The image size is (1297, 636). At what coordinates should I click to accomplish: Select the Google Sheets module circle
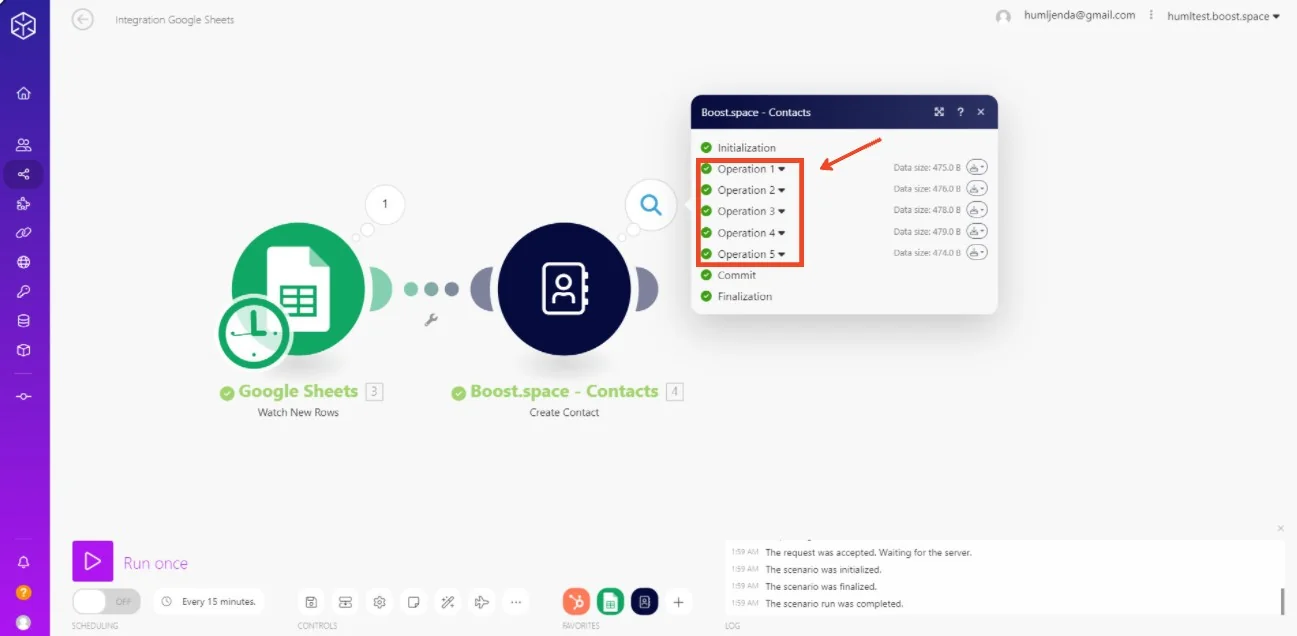pyautogui.click(x=298, y=289)
